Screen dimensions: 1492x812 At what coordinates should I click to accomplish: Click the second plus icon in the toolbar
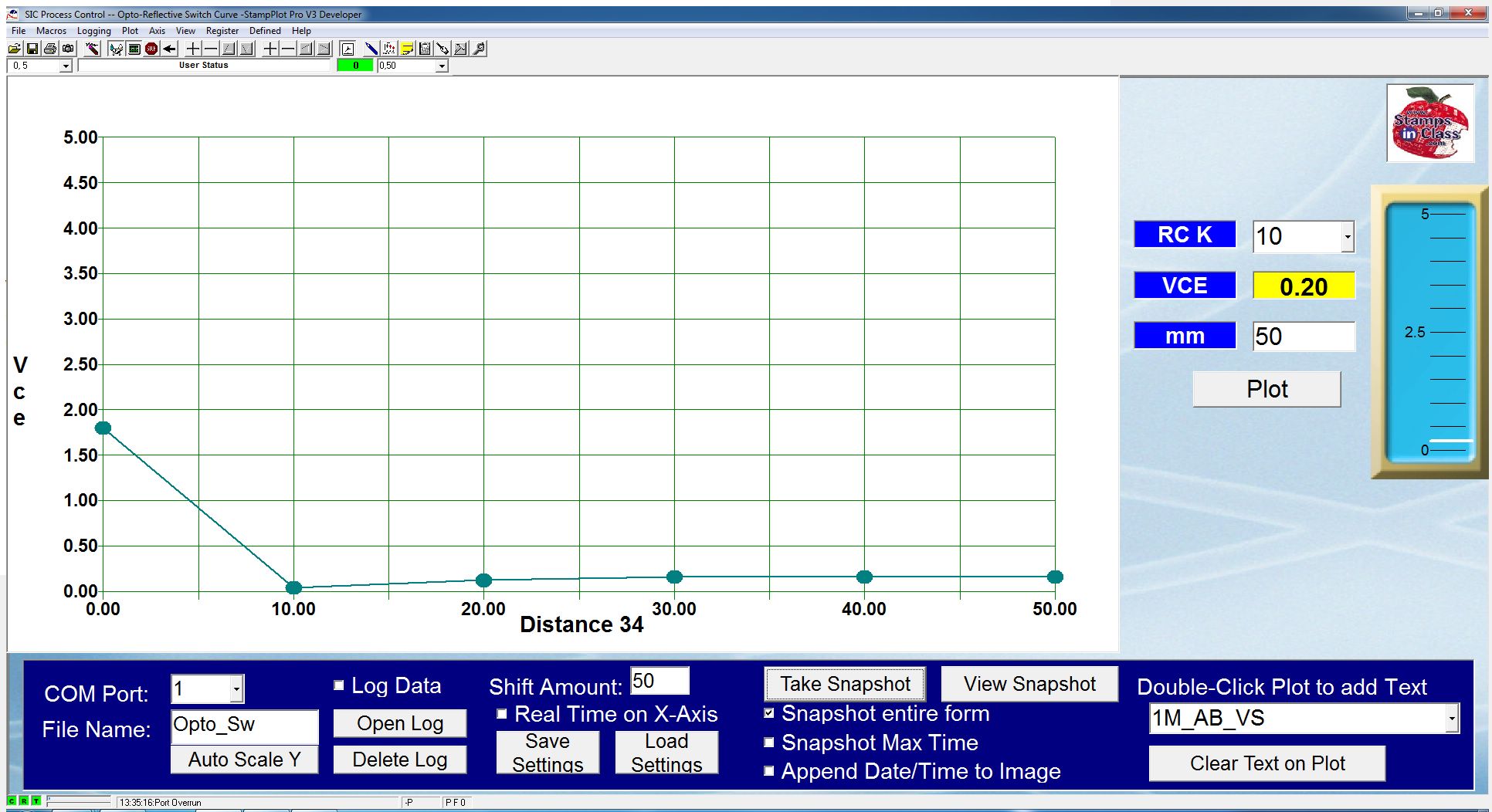[270, 49]
